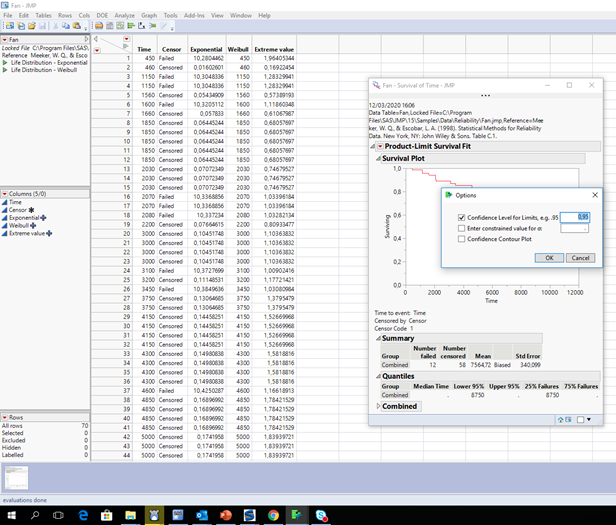Collapse the Fan table panel arrow
This screenshot has width=616, height=525.
click(x=86, y=39)
